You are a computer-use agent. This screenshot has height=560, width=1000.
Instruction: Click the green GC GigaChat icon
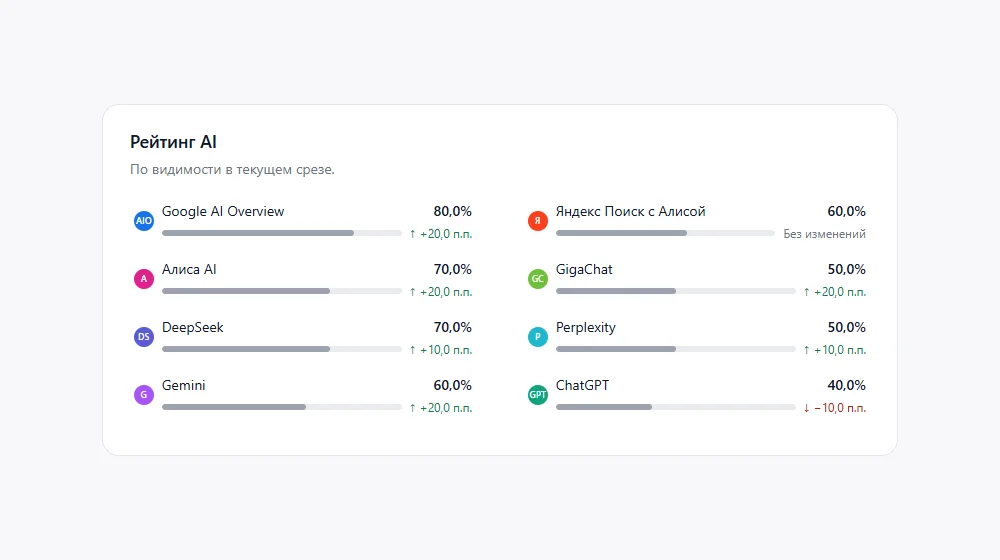coord(538,279)
